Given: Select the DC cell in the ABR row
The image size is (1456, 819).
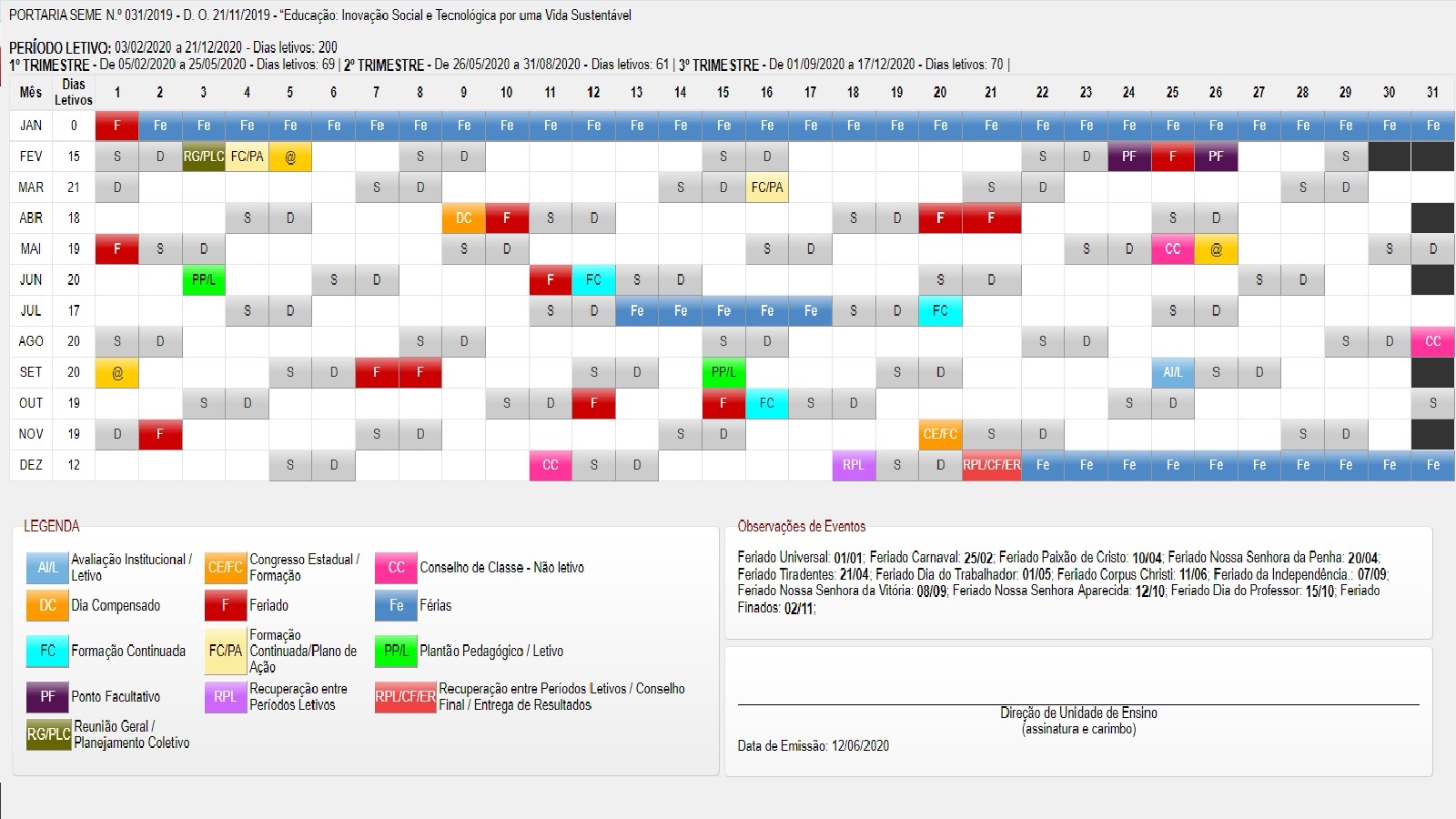Looking at the screenshot, I should [463, 218].
